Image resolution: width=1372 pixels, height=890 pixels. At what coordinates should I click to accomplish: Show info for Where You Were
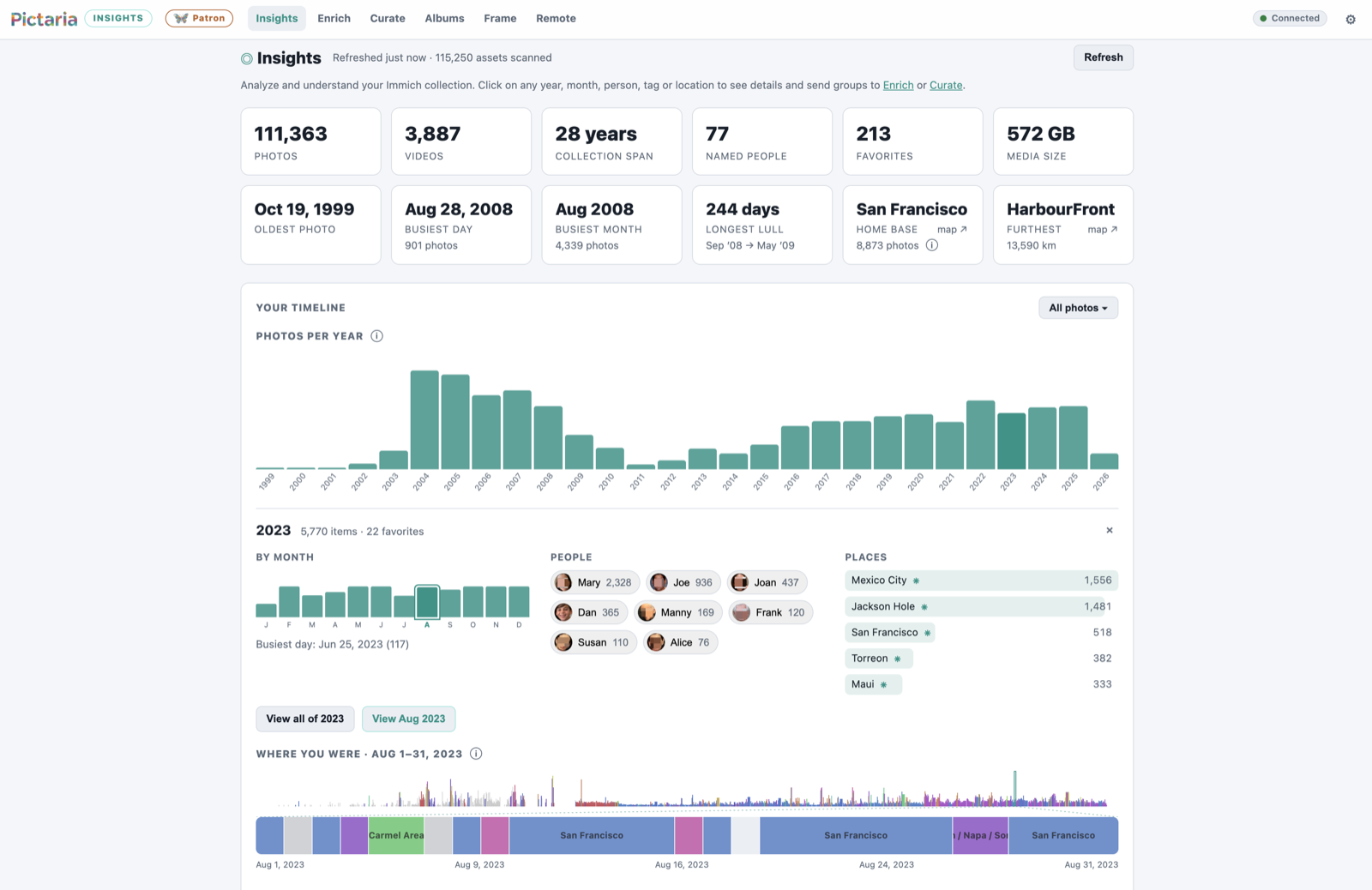pos(476,754)
